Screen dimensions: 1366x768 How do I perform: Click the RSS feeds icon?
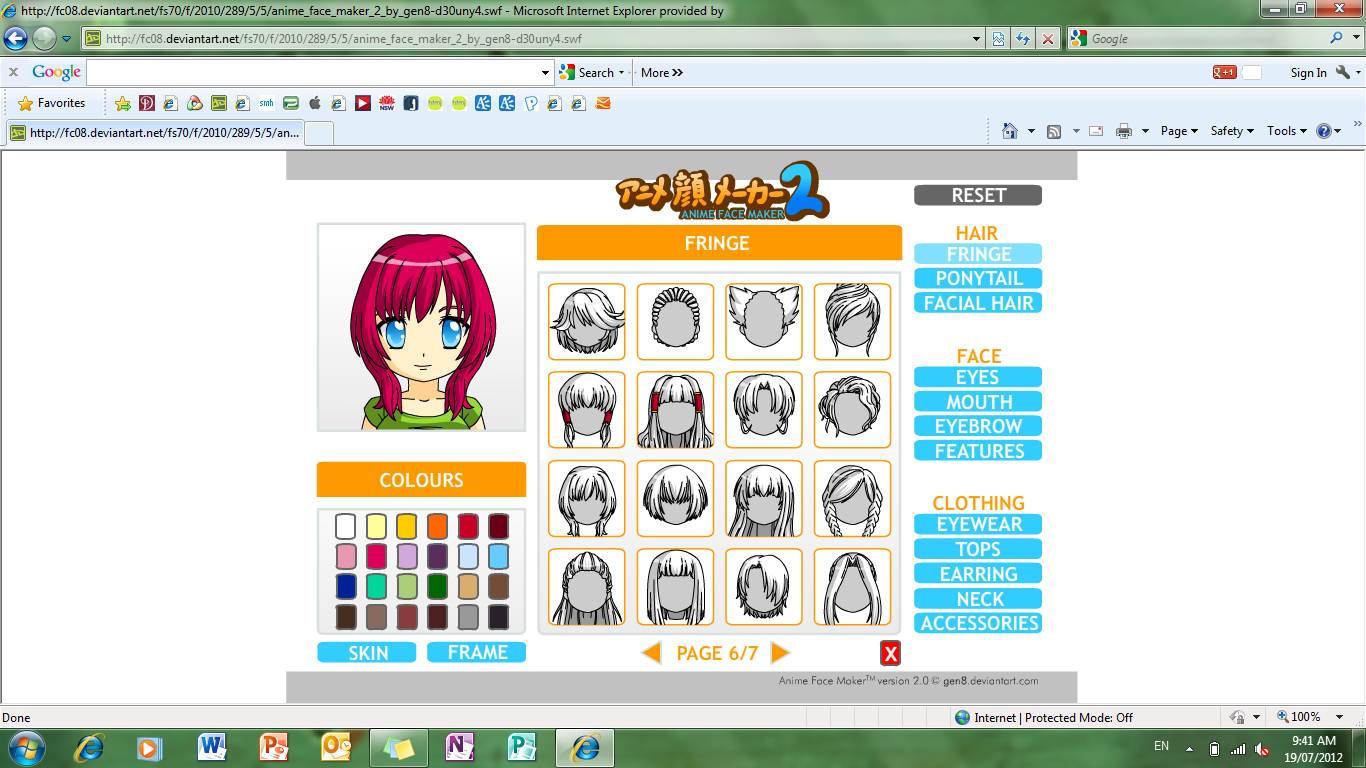pyautogui.click(x=1054, y=131)
